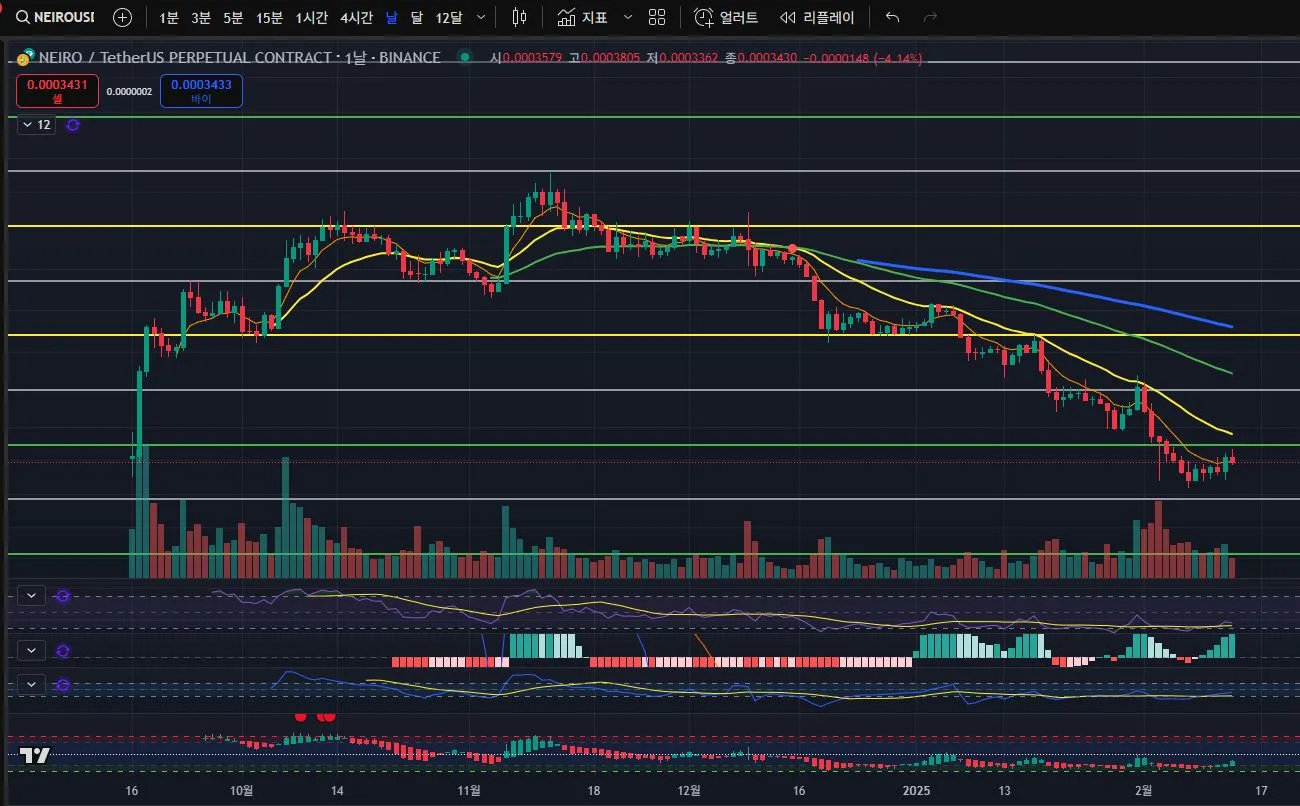Expand the legend chevron in the histogram pane
The image size is (1300, 806).
point(32,650)
